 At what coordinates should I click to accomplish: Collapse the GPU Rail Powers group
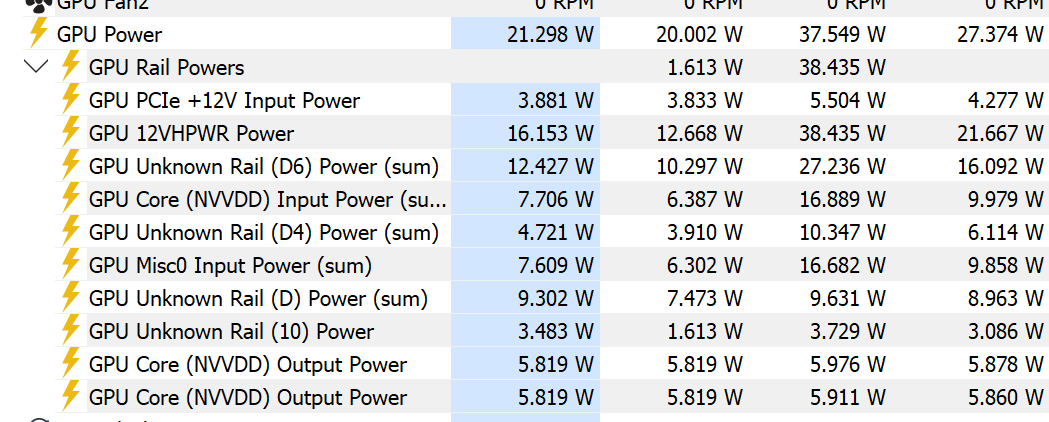(x=35, y=67)
